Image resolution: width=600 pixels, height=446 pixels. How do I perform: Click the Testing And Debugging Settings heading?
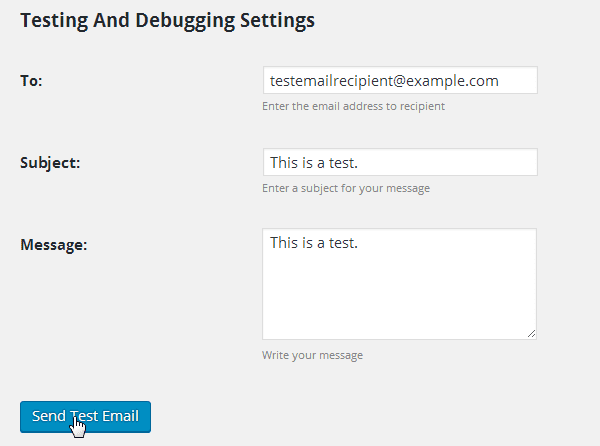pyautogui.click(x=167, y=21)
